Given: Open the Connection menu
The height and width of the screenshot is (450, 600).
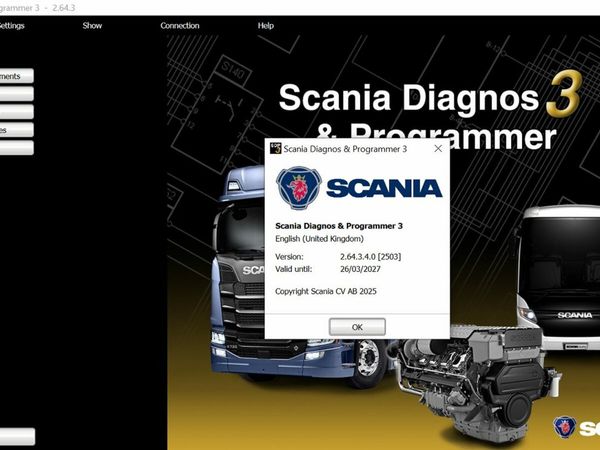Looking at the screenshot, I should pos(180,26).
